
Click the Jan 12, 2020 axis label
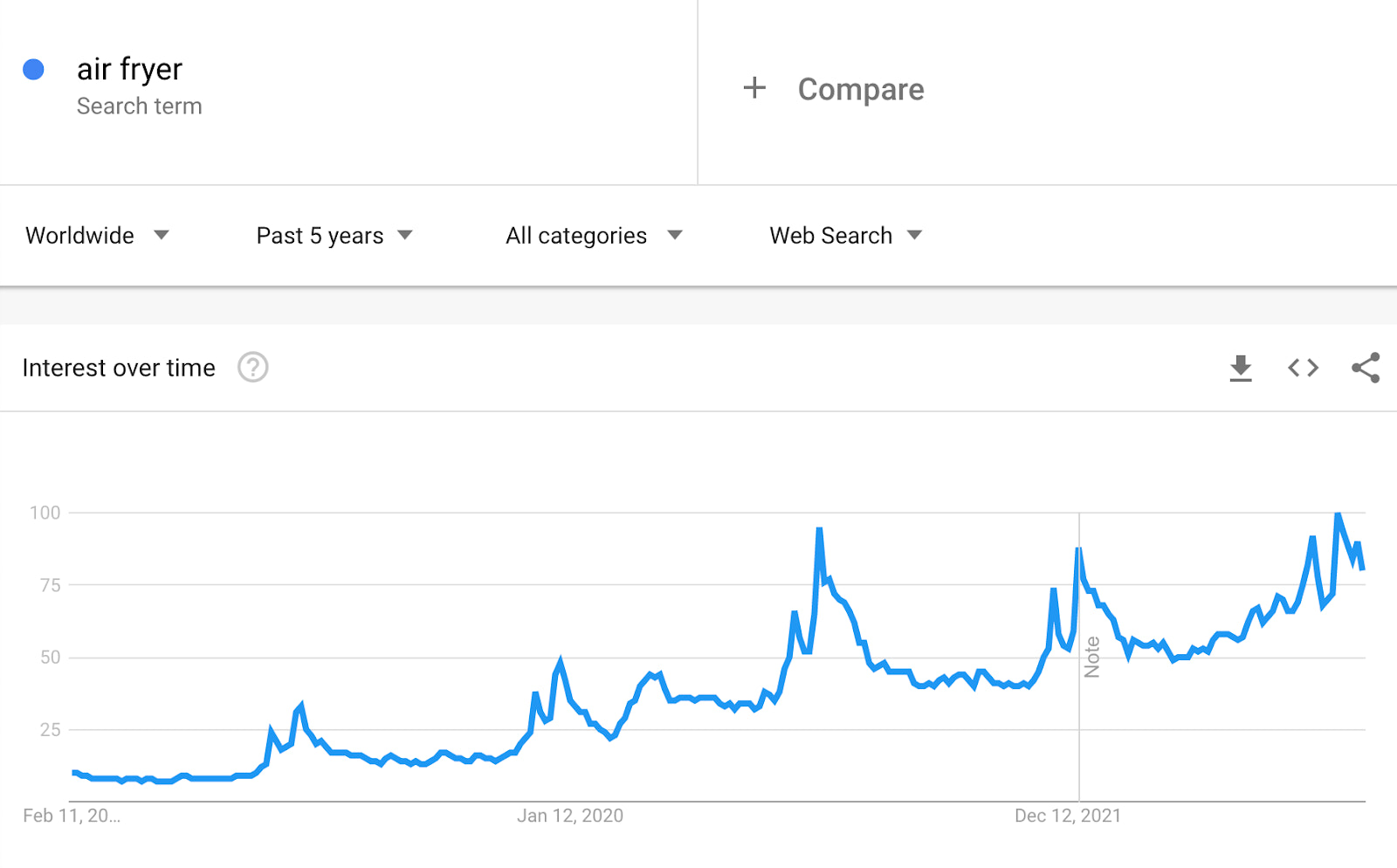pos(571,816)
